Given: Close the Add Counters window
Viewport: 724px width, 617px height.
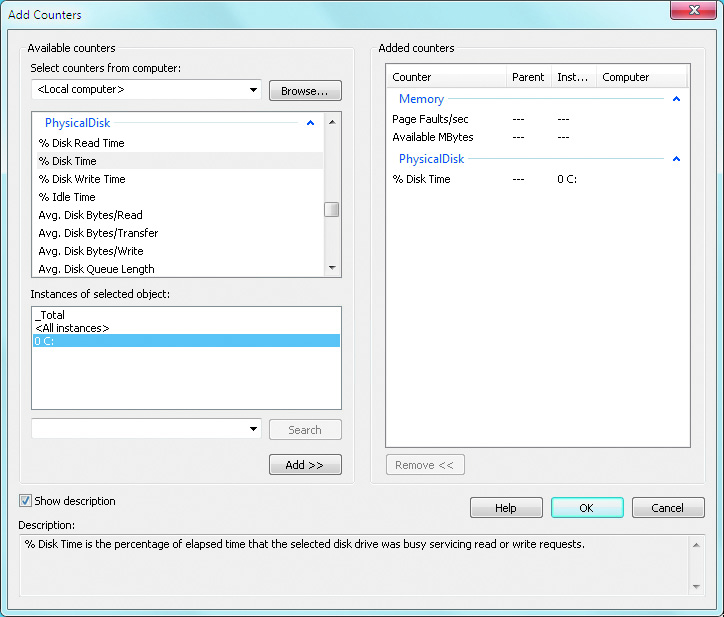Looking at the screenshot, I should pyautogui.click(x=693, y=10).
